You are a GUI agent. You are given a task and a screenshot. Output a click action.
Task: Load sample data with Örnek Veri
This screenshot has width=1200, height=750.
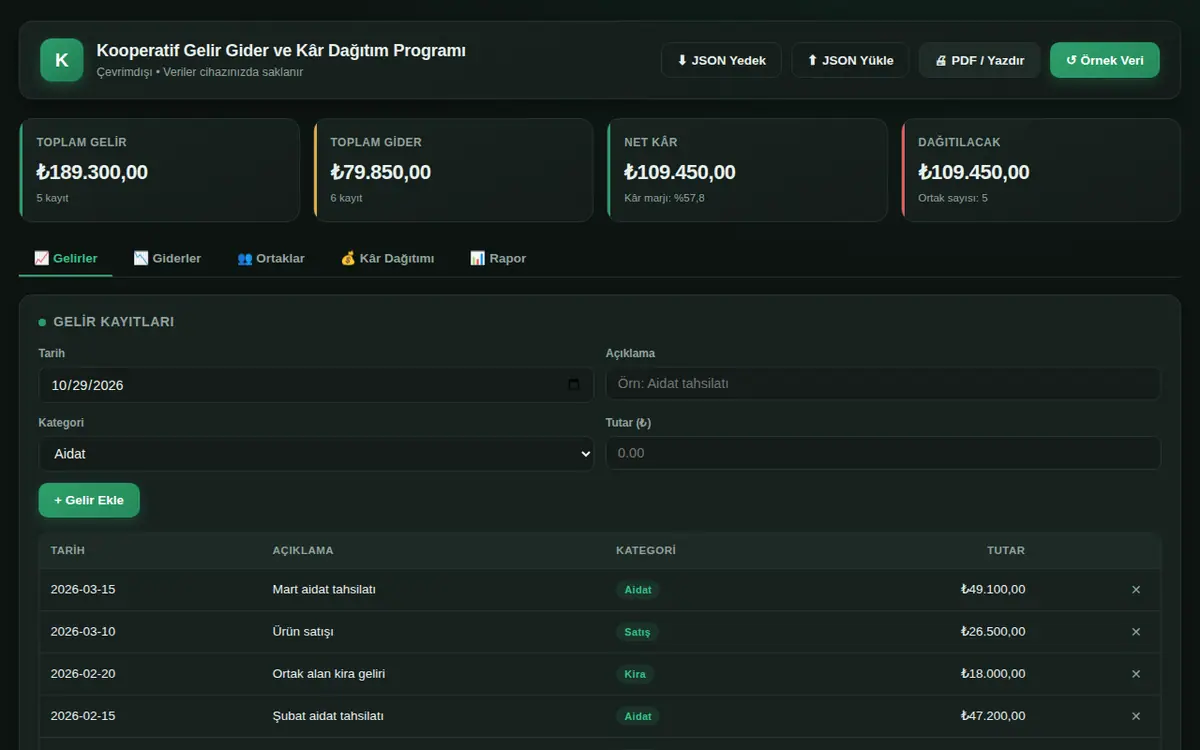pos(1105,60)
